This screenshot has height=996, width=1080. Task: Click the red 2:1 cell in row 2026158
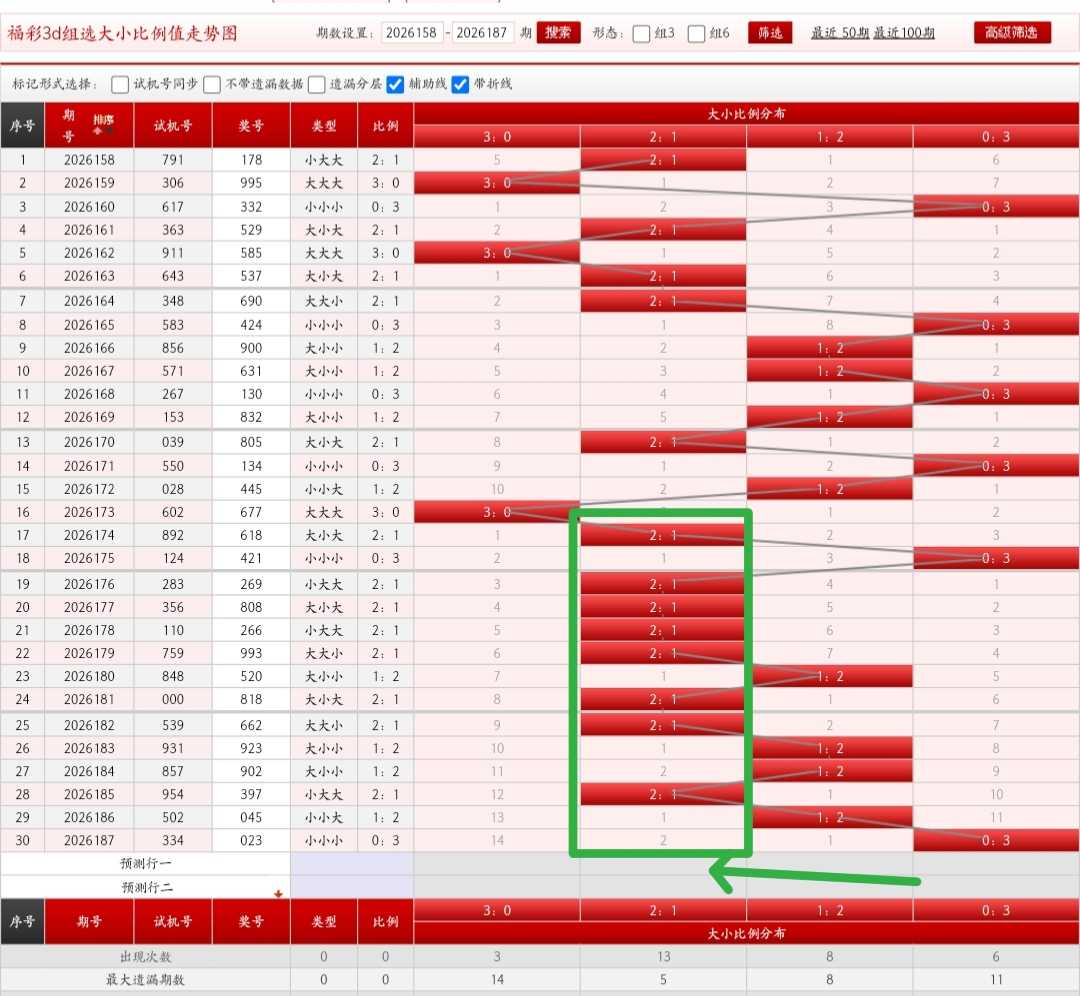(663, 160)
